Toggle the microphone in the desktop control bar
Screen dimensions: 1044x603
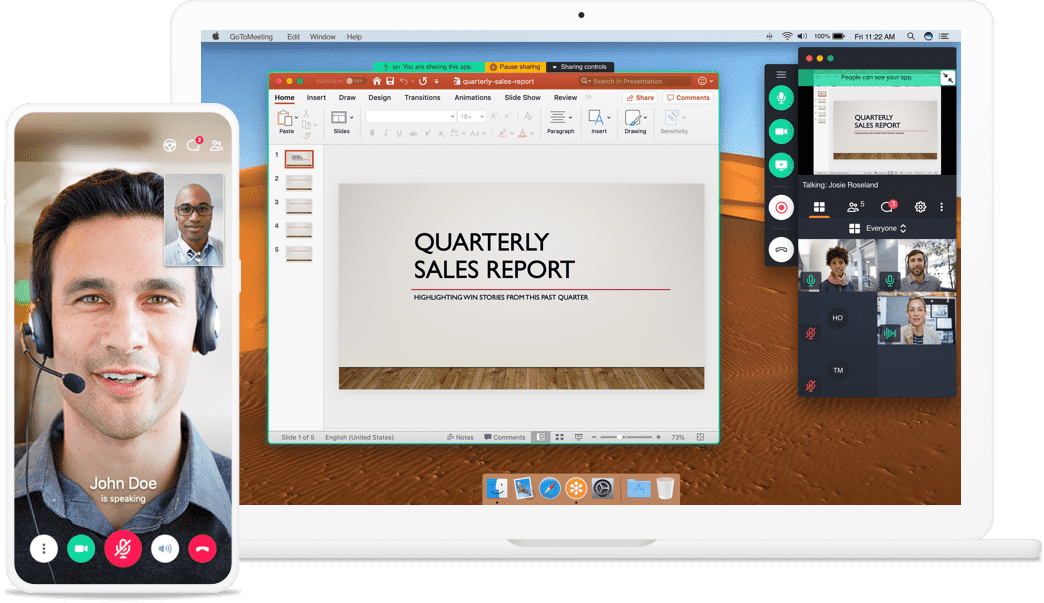pos(781,97)
